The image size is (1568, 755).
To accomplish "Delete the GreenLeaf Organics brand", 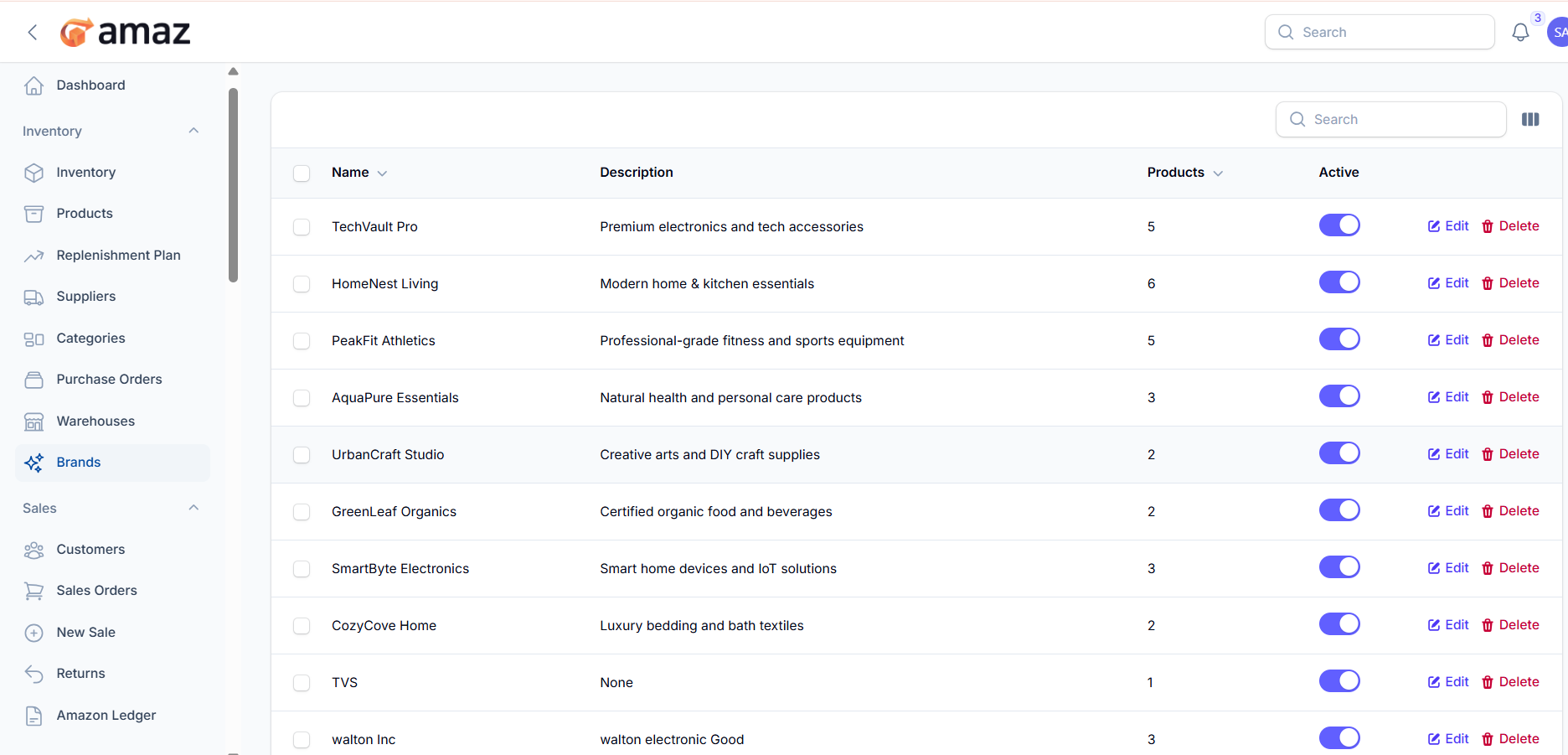I will (1510, 511).
